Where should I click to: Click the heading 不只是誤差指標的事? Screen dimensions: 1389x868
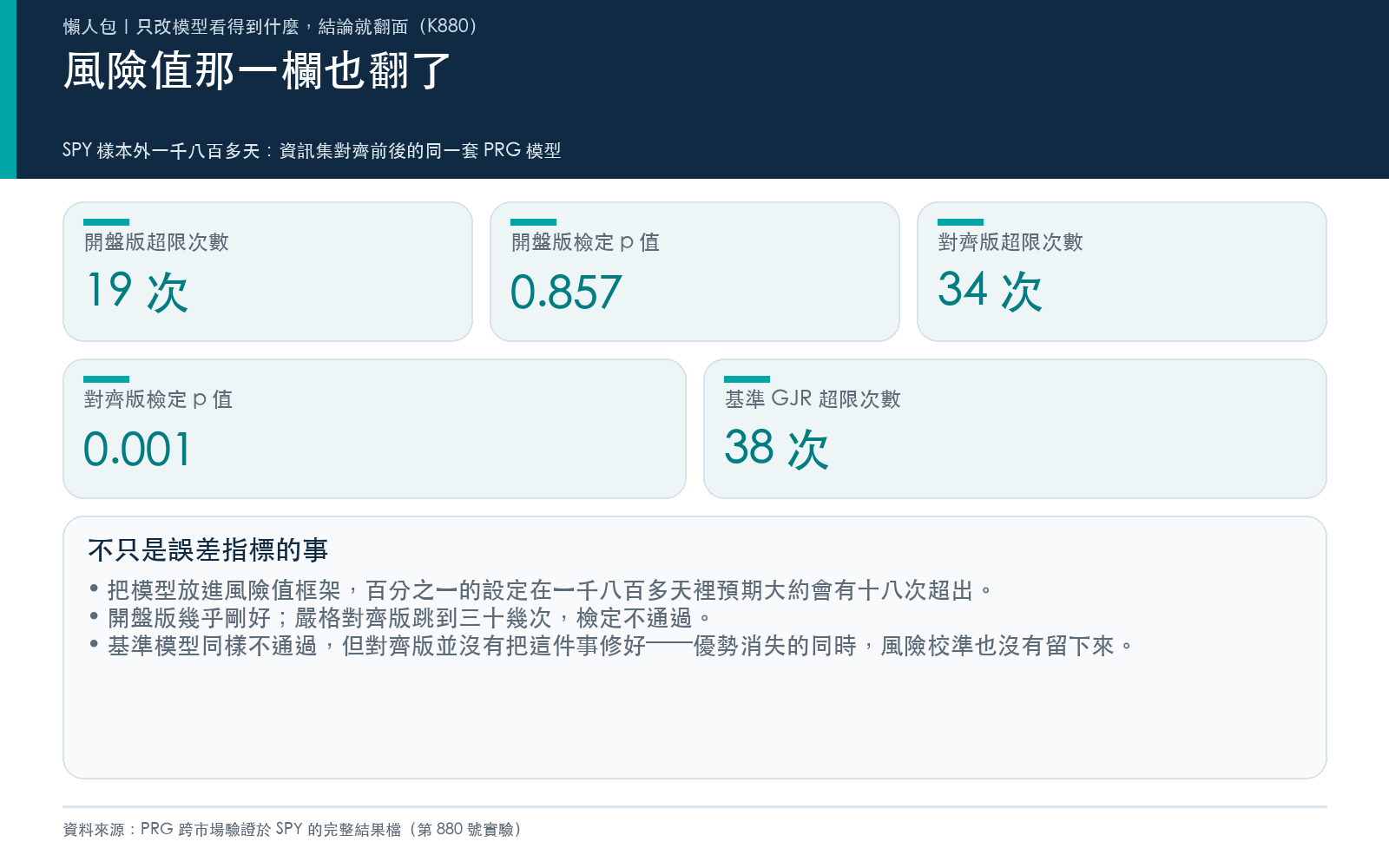pyautogui.click(x=208, y=550)
